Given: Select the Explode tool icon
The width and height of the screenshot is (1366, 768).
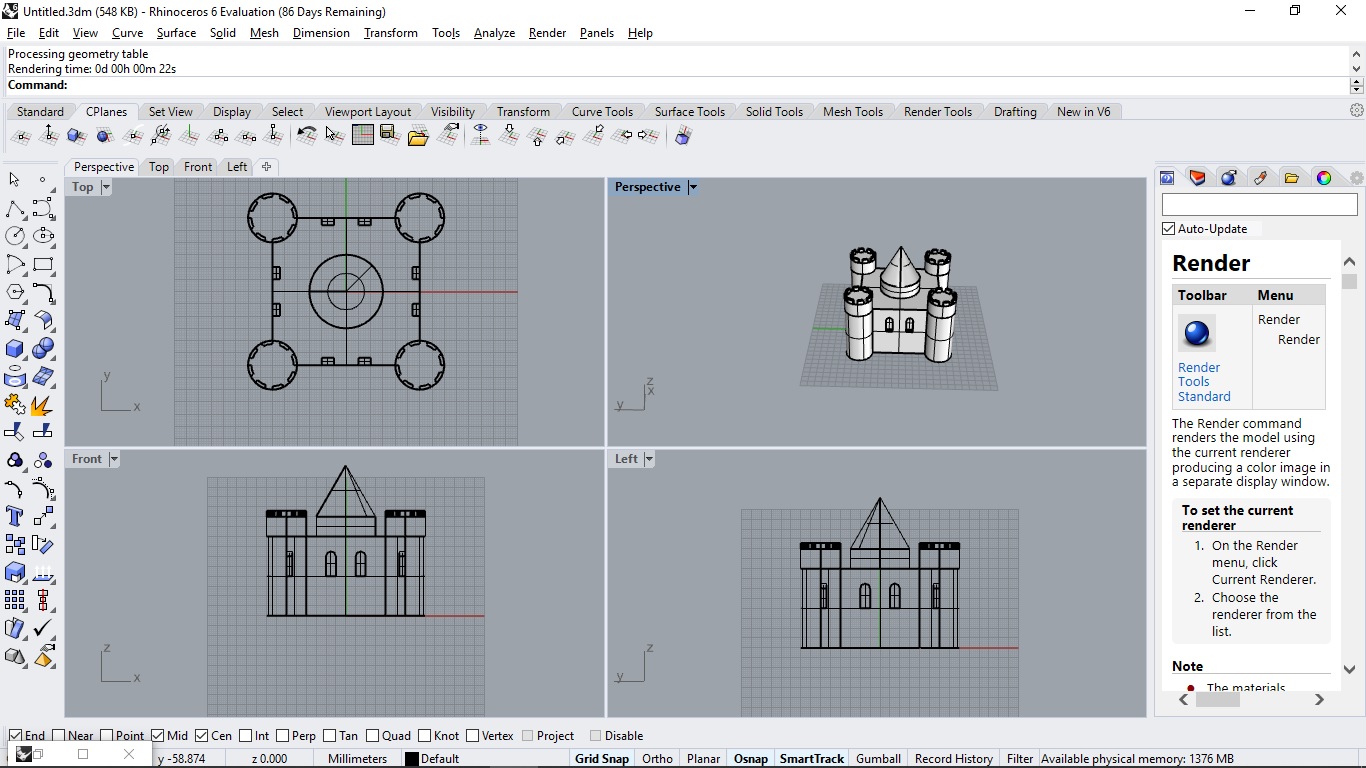Looking at the screenshot, I should point(43,405).
